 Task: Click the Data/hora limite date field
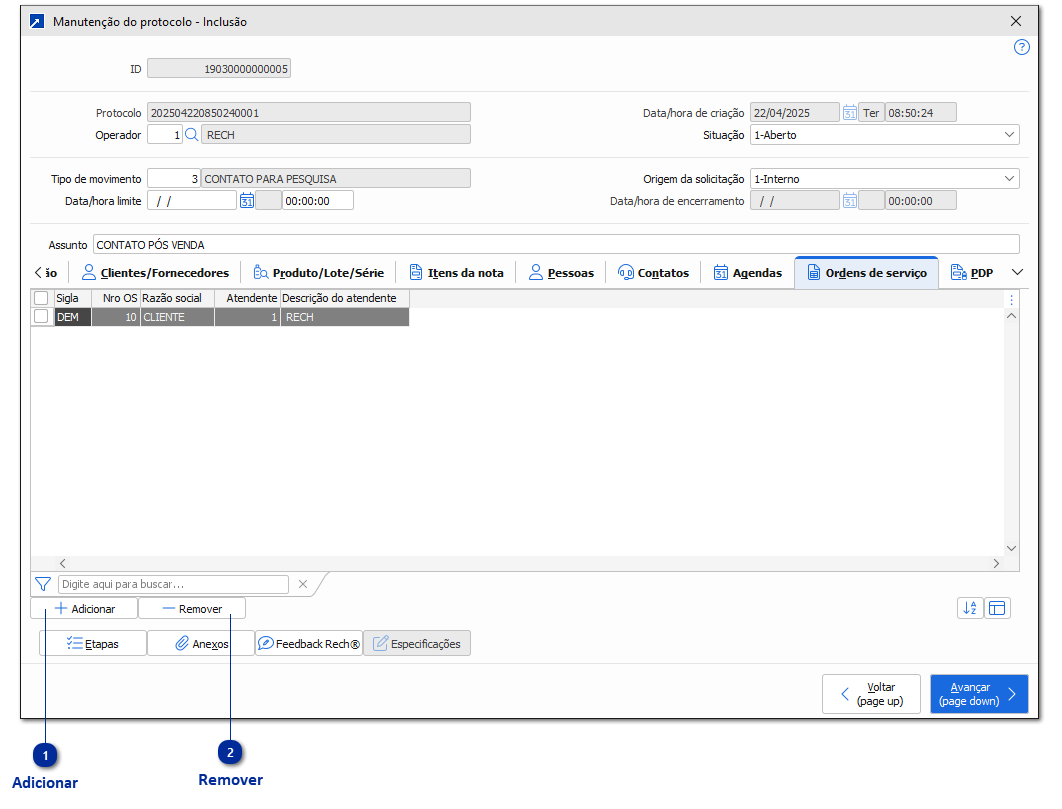[192, 201]
